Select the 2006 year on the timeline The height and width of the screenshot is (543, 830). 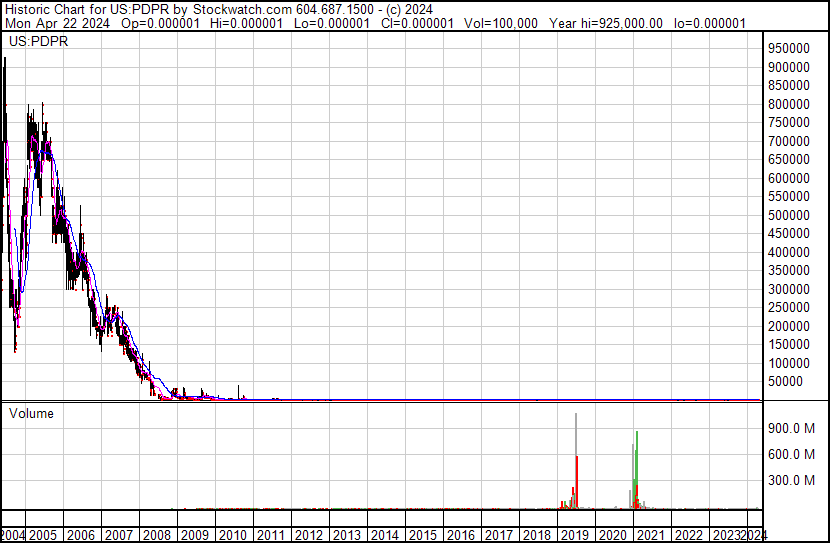[x=81, y=536]
